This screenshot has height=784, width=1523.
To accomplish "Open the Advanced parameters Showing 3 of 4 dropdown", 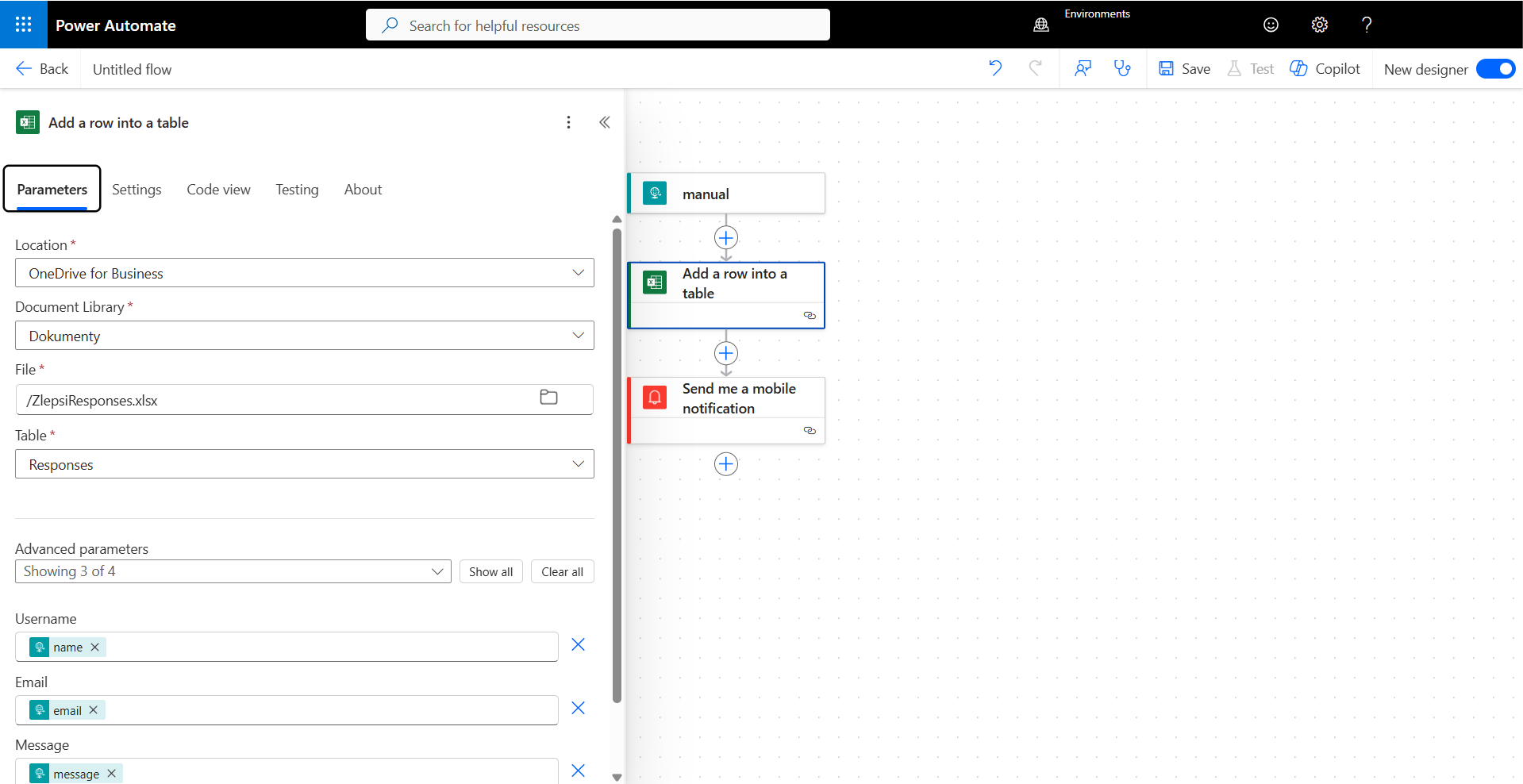I will point(233,571).
